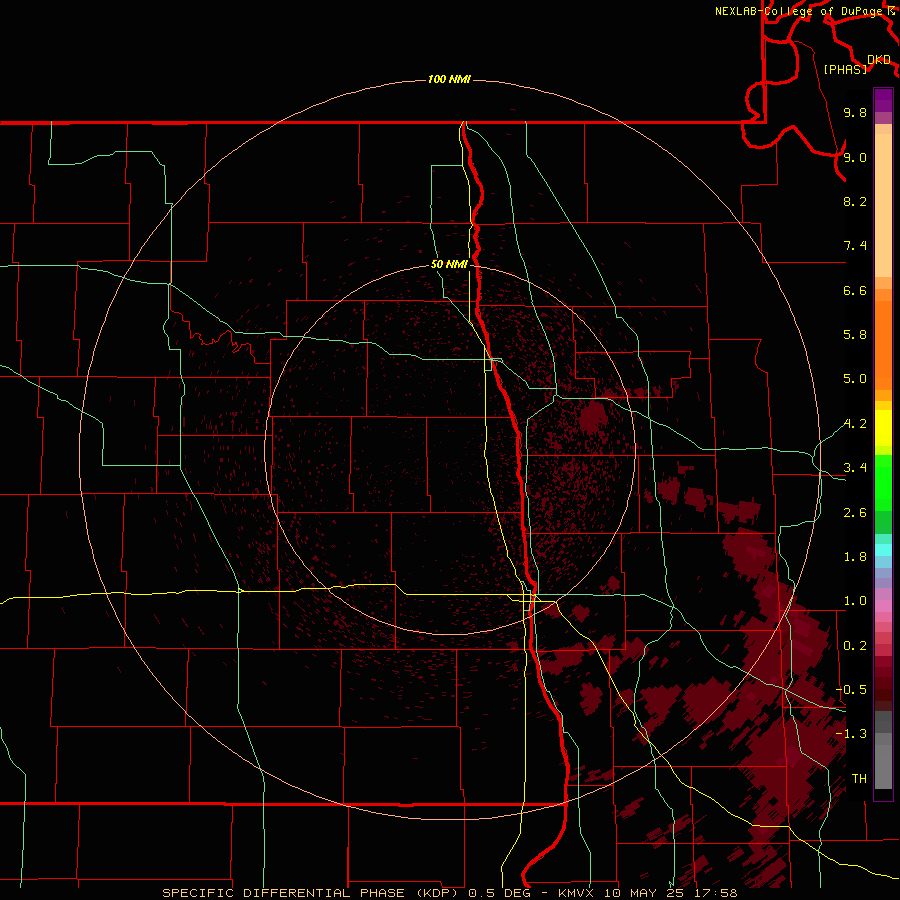Click the "TH" threshold label on the legend
The height and width of the screenshot is (900, 900).
(x=859, y=779)
